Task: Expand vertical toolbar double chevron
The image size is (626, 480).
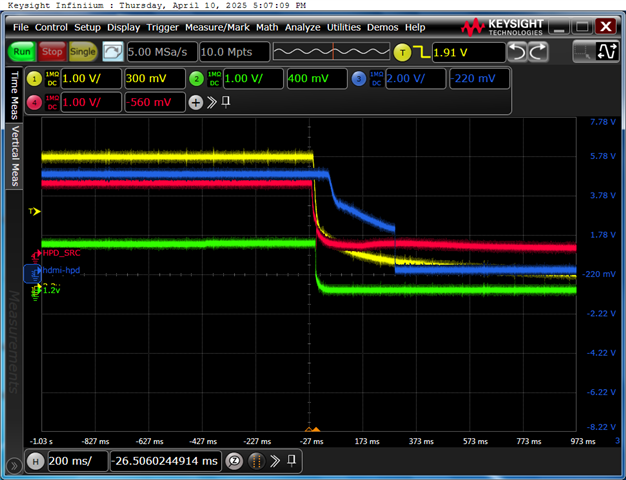Action: [212, 102]
